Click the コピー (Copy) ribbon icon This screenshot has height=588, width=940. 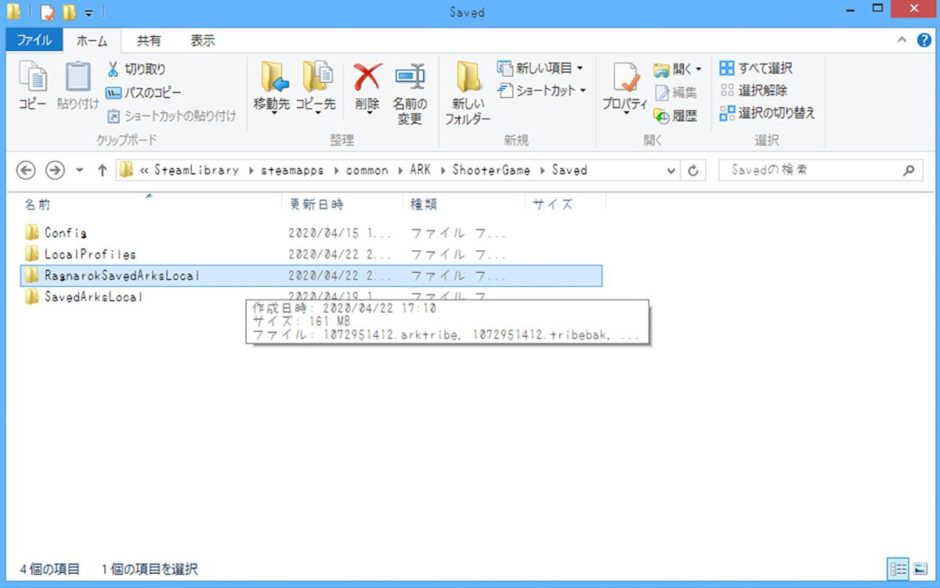(32, 85)
